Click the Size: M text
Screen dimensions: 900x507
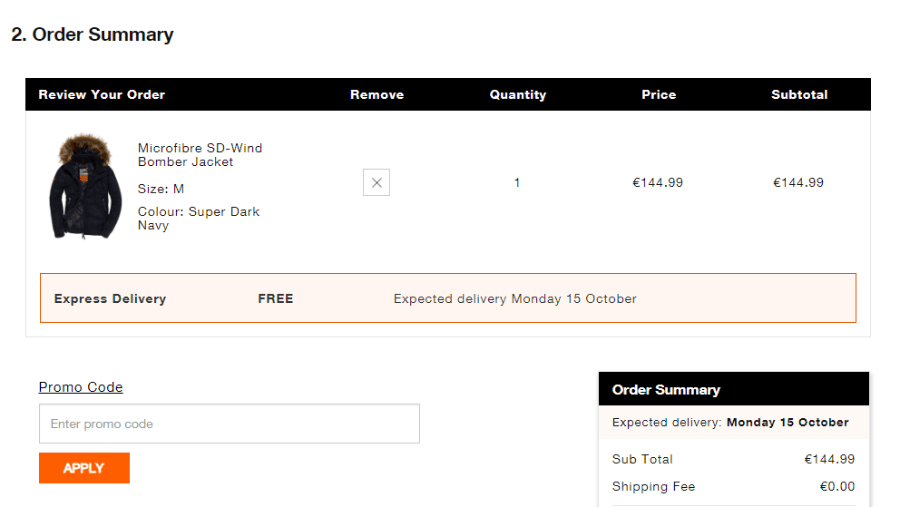161,189
